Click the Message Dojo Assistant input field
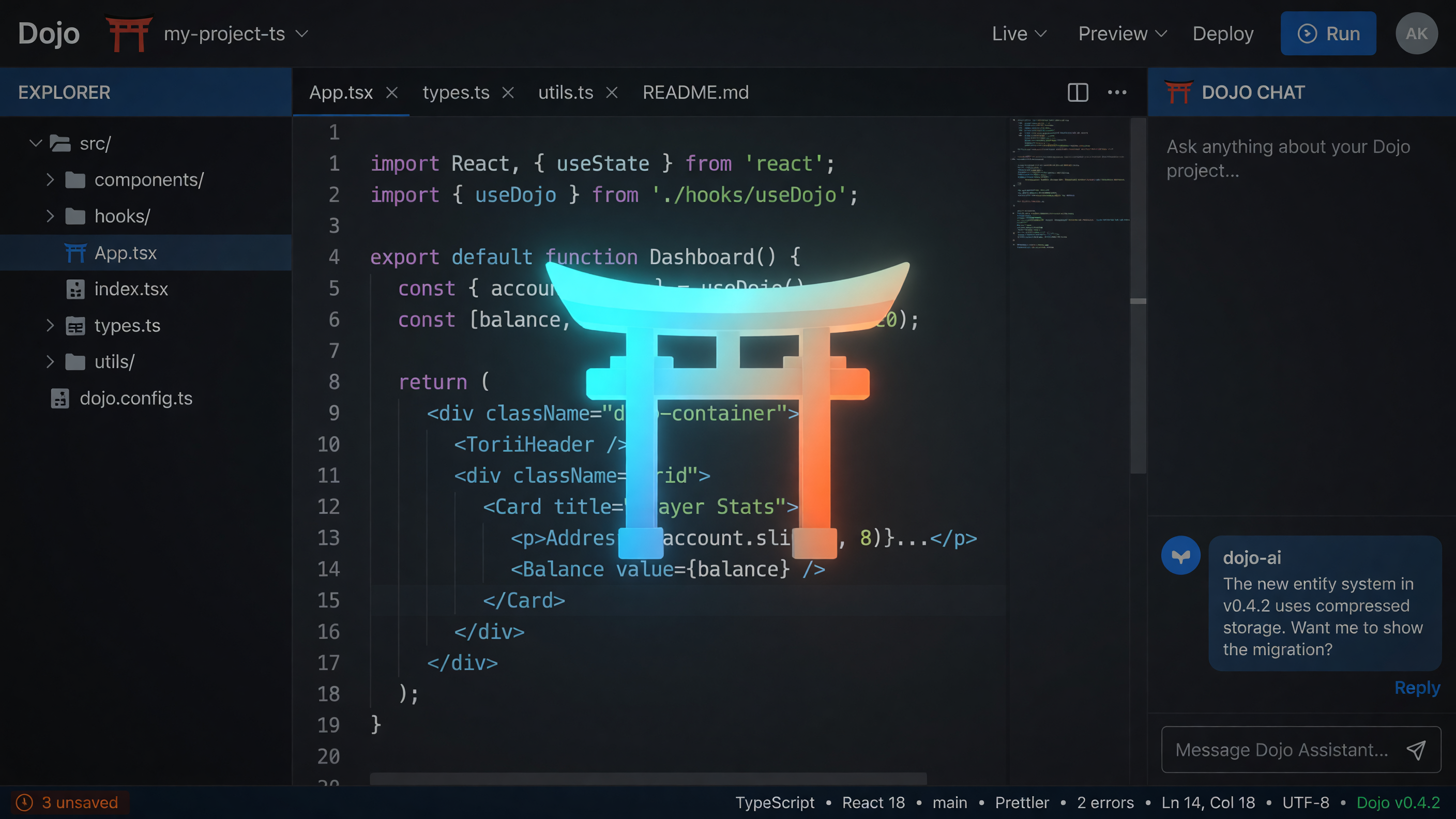 [x=1301, y=750]
